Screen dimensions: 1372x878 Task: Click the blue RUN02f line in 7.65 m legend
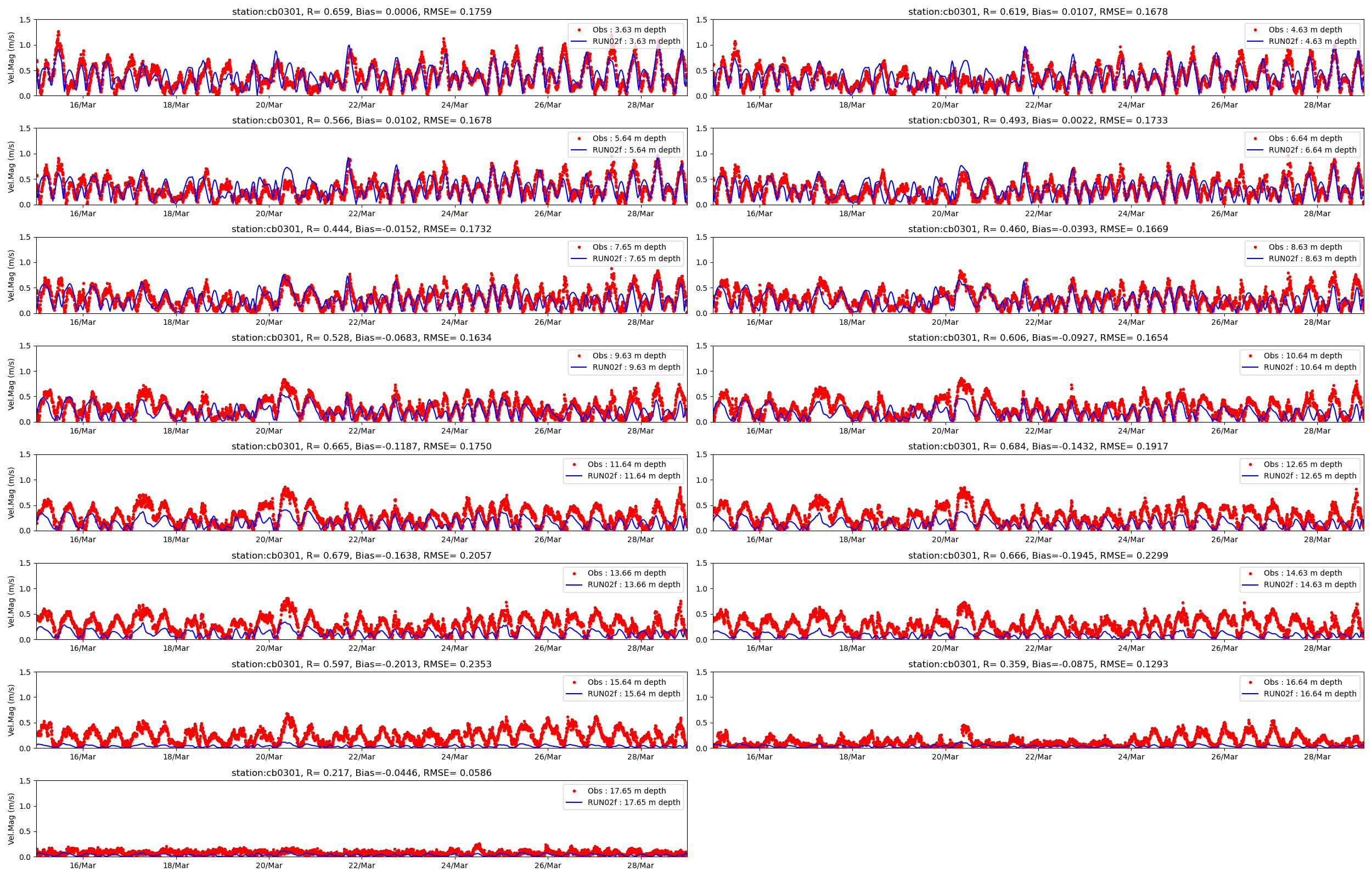579,259
